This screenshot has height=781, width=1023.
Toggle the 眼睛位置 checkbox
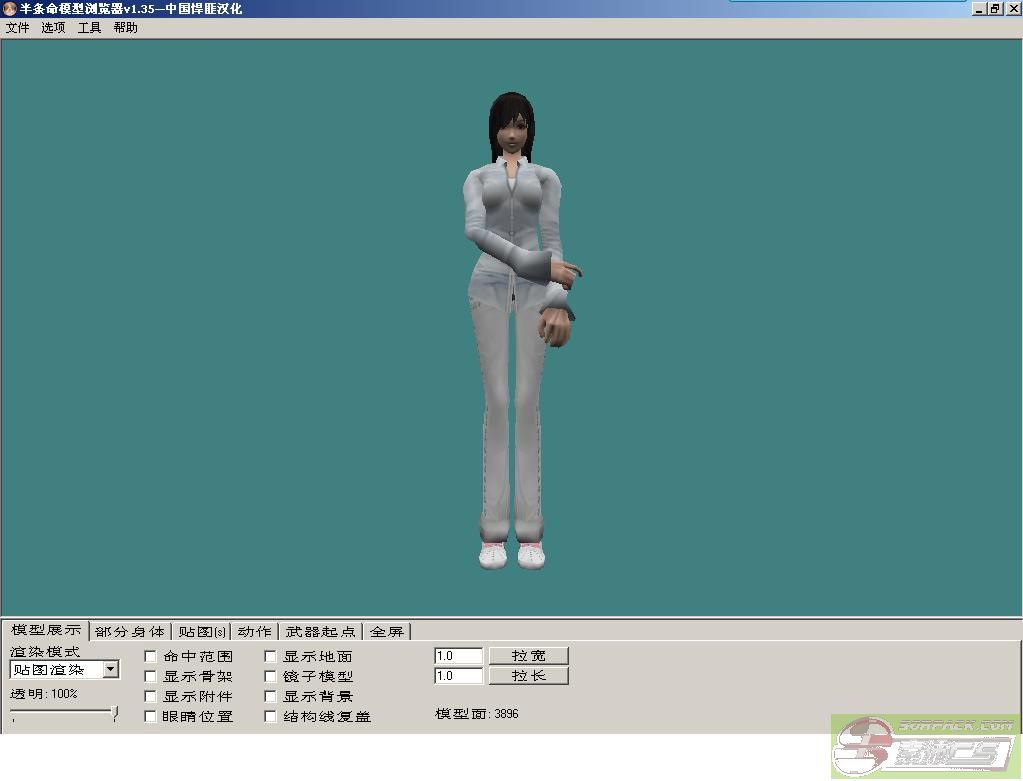[151, 717]
